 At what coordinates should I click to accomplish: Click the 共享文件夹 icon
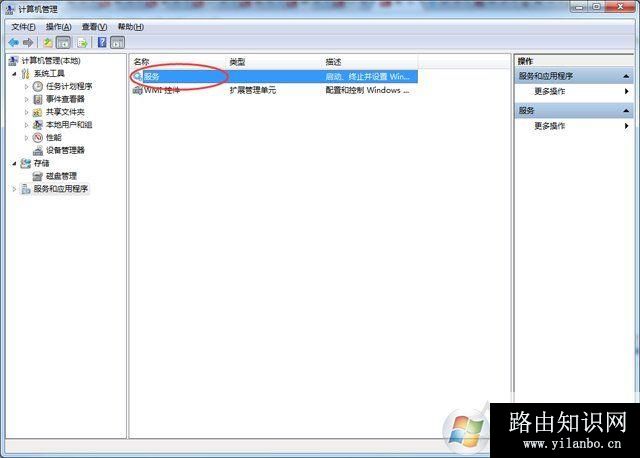click(x=38, y=112)
